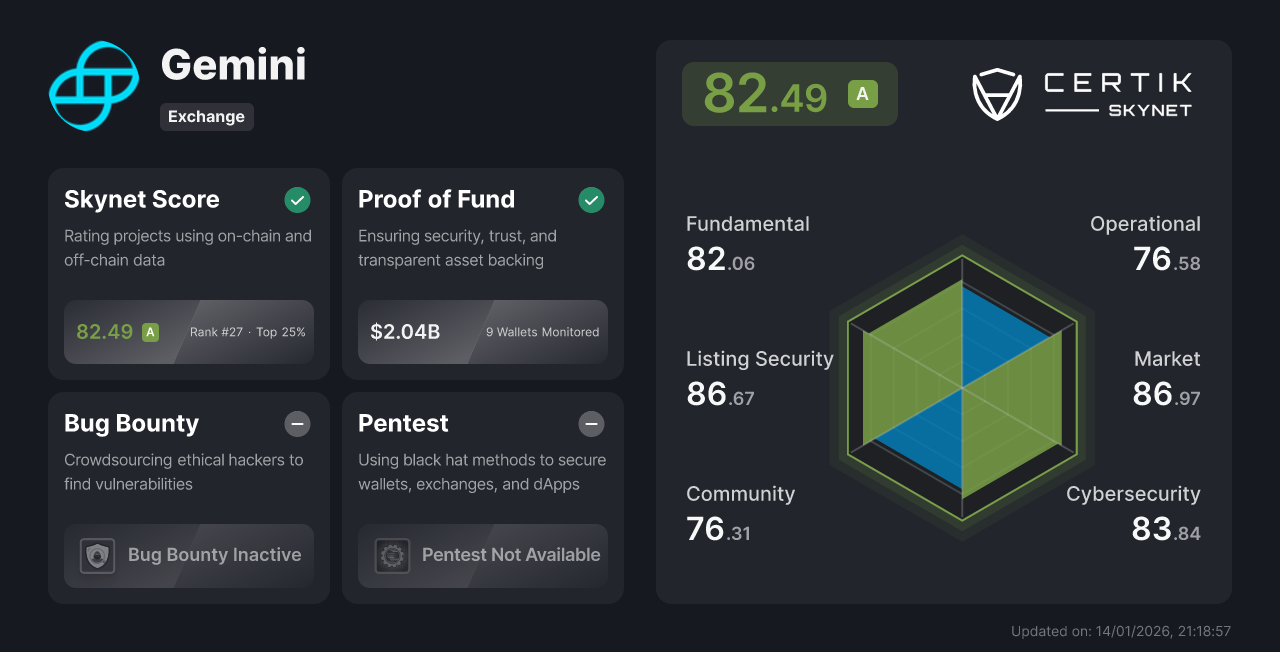Click the green A grade score badge

click(865, 94)
